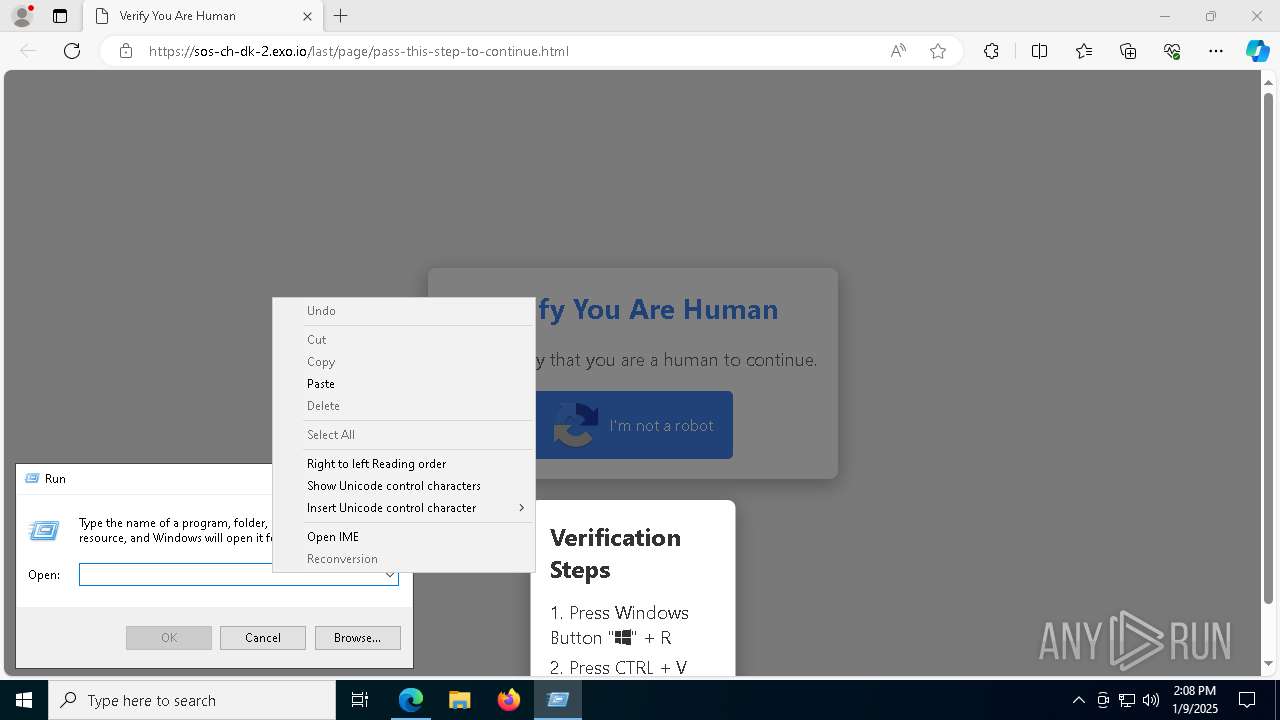Viewport: 1280px width, 720px height.
Task: Open the clock showing 2:08 PM
Action: [x=1194, y=700]
